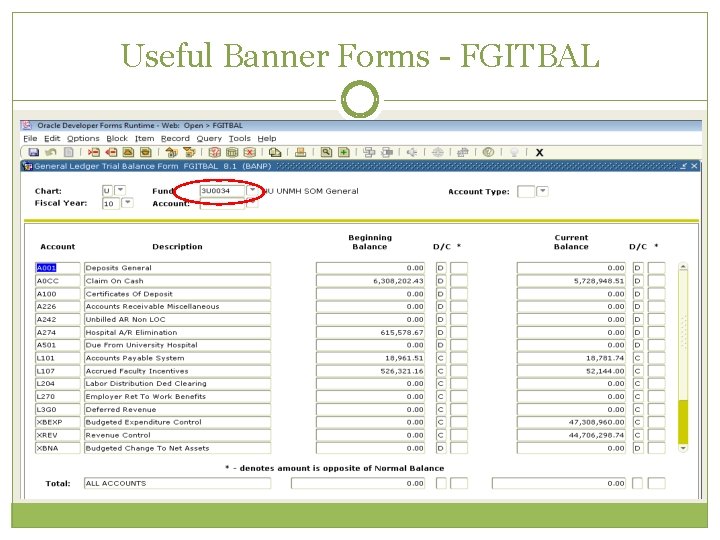Click the magnifier display icon
The image size is (720, 540).
(326, 152)
